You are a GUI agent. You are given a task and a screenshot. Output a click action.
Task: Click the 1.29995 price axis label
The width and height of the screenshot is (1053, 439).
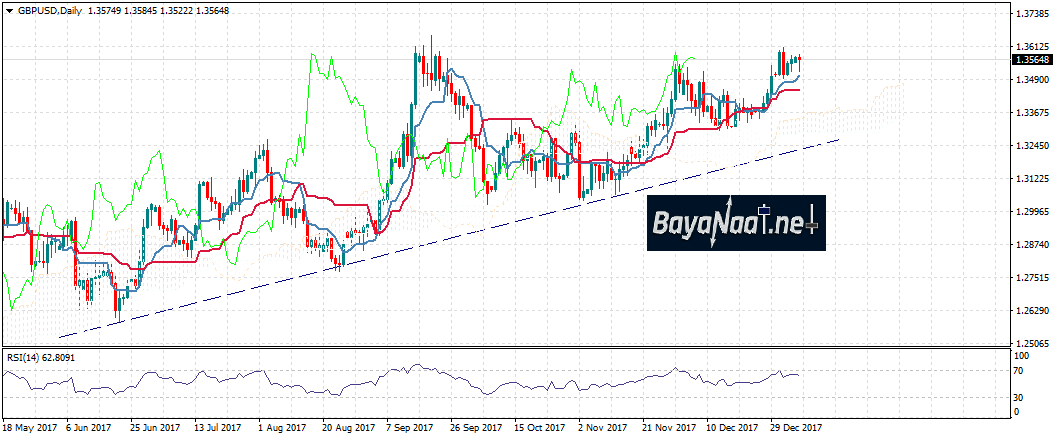[x=1030, y=212]
